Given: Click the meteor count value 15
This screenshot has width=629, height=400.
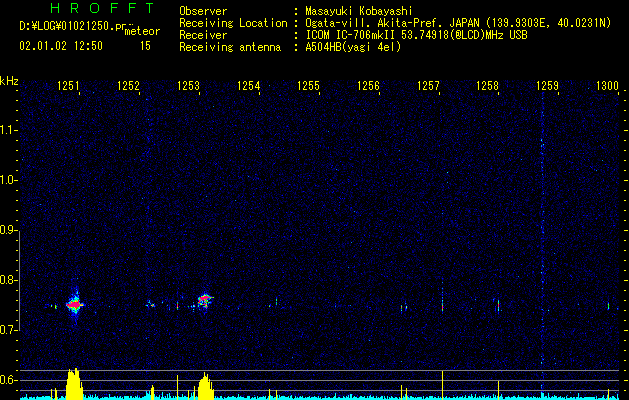Looking at the screenshot, I should click(145, 46).
